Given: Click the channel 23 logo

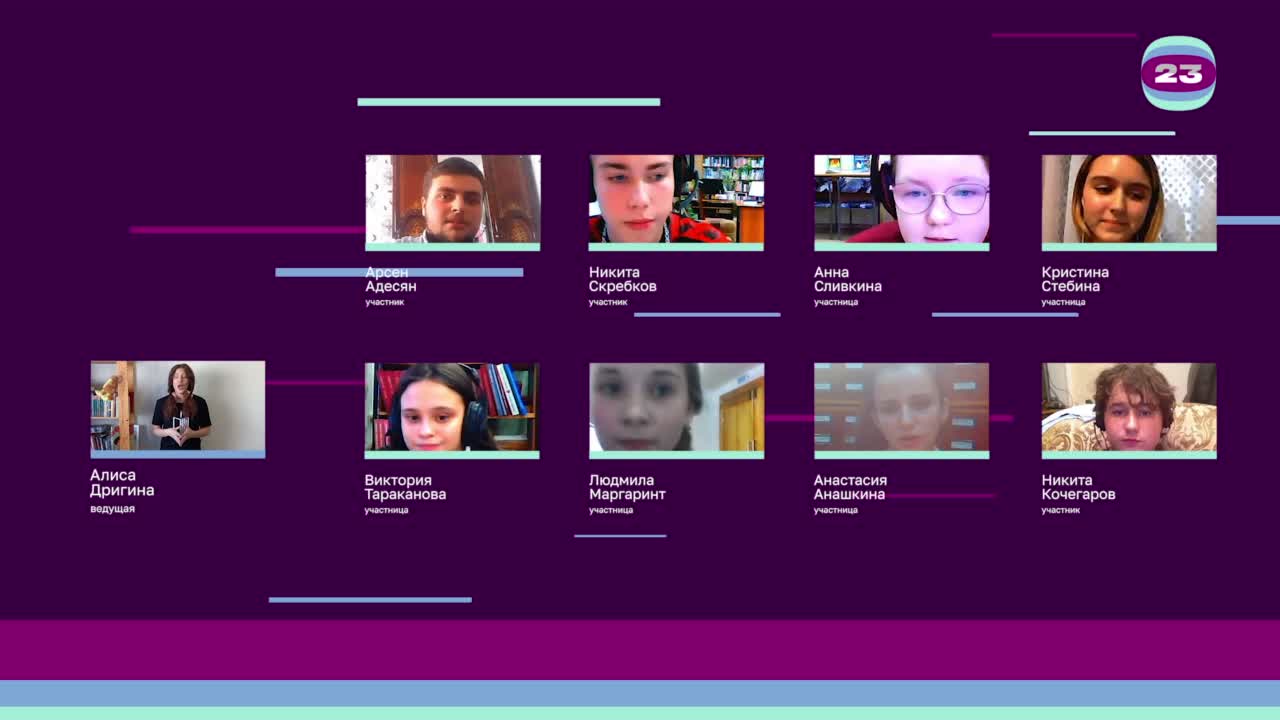Looking at the screenshot, I should (x=1178, y=73).
